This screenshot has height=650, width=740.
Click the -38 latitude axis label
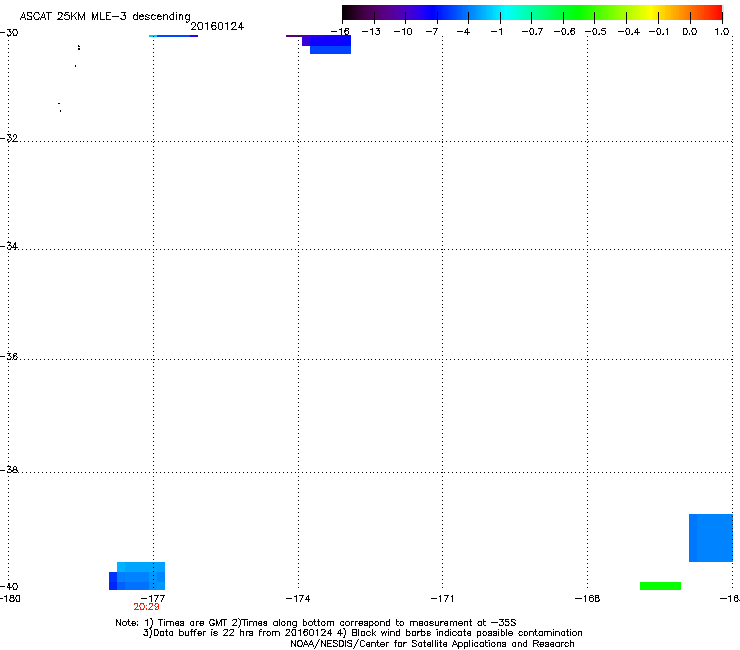[9, 469]
